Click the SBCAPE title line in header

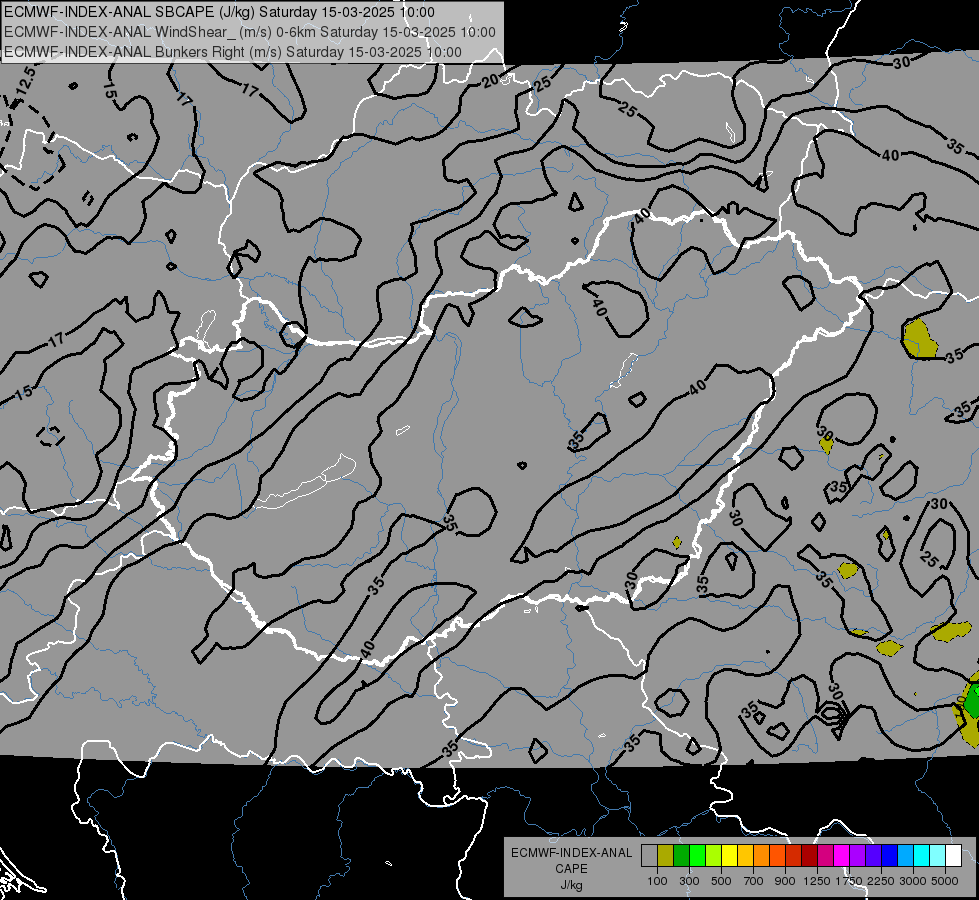pyautogui.click(x=219, y=12)
